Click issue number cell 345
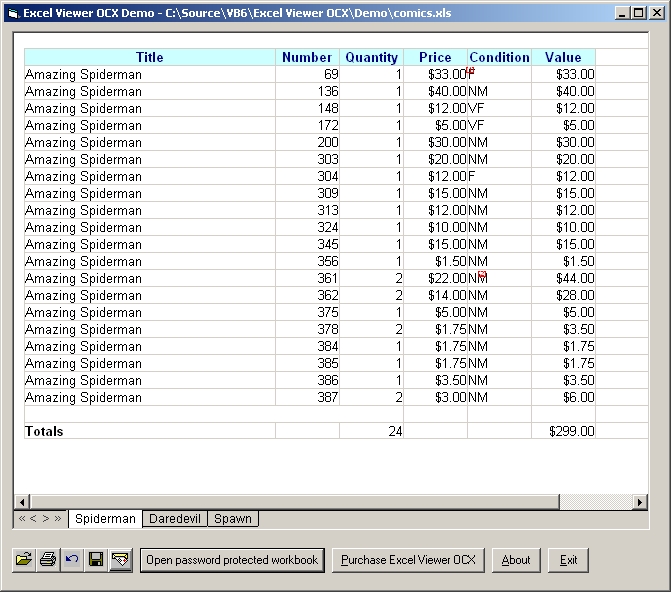The width and height of the screenshot is (671, 592). click(307, 244)
